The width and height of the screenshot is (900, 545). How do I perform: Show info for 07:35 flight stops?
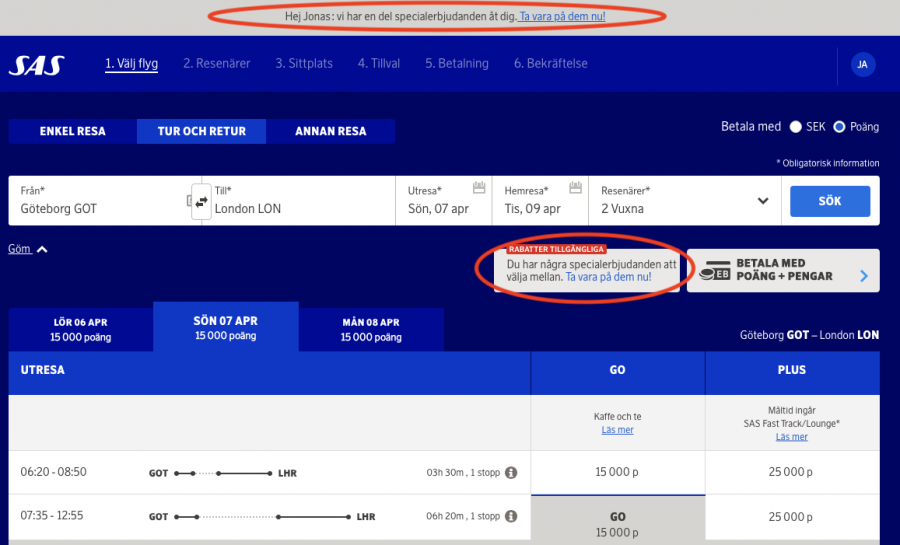(511, 516)
